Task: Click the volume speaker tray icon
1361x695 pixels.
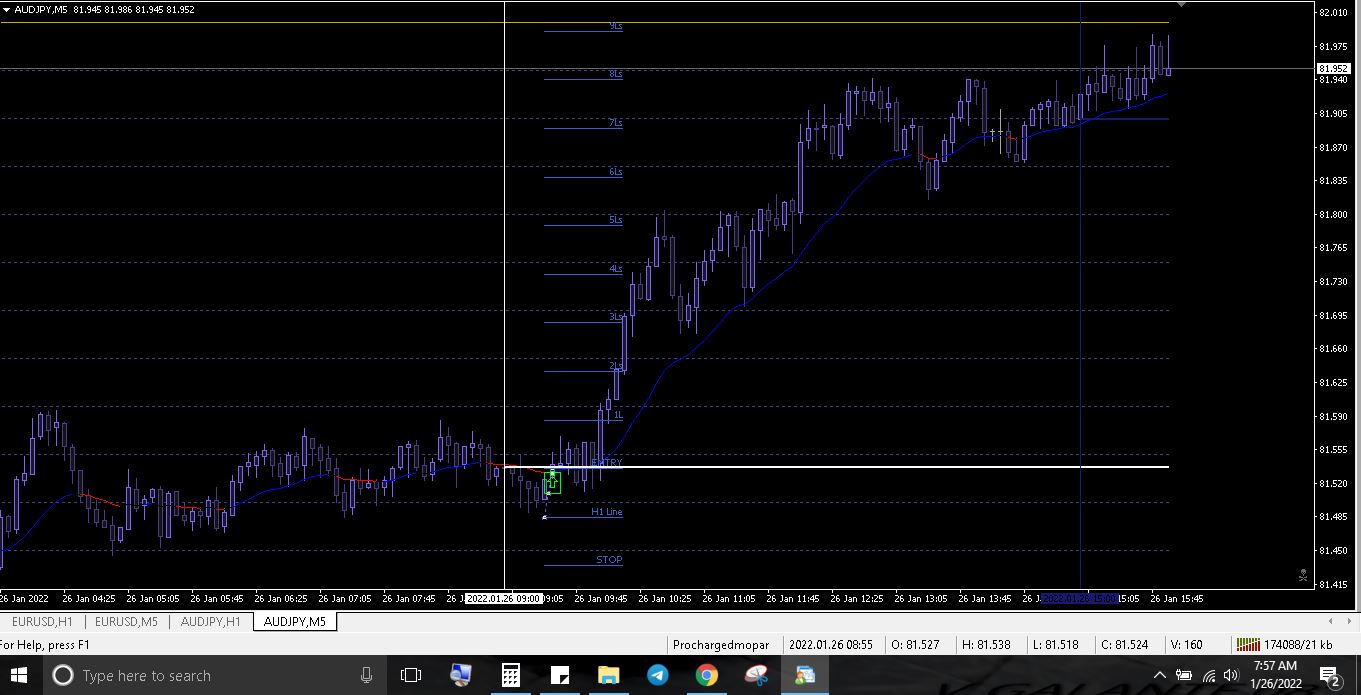Action: tap(1231, 676)
